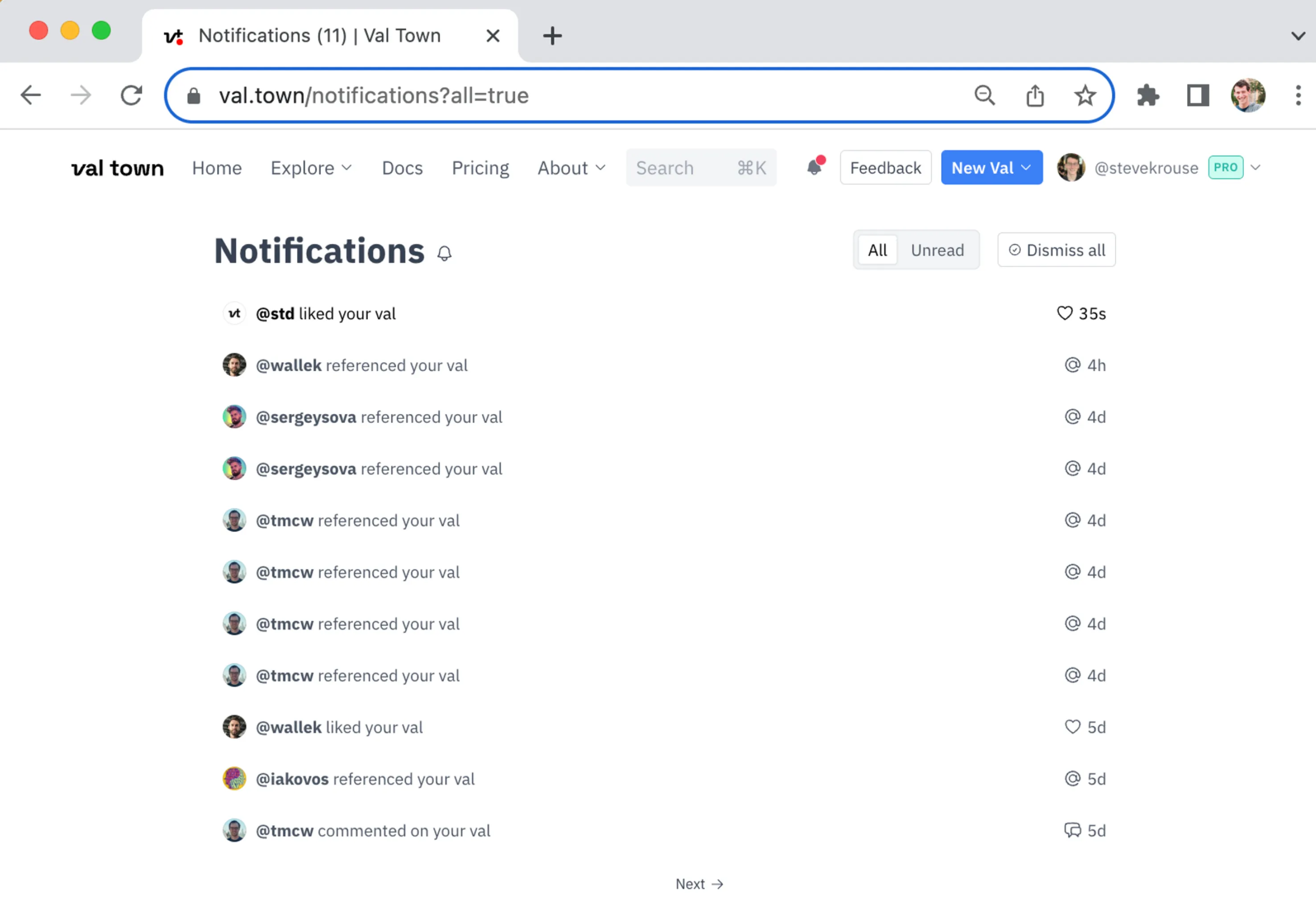Click the browser share icon
Screen dimensions: 1316x902
1035,95
